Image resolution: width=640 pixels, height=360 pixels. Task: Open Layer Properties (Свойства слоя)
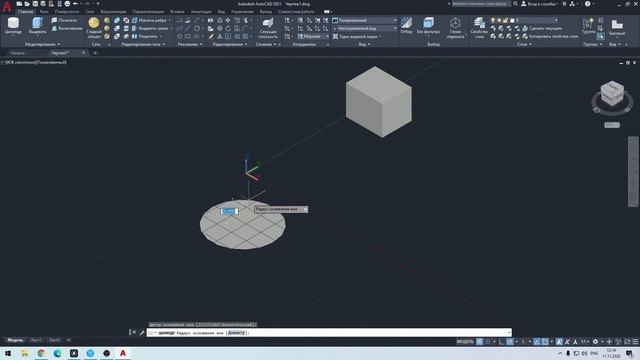point(479,28)
